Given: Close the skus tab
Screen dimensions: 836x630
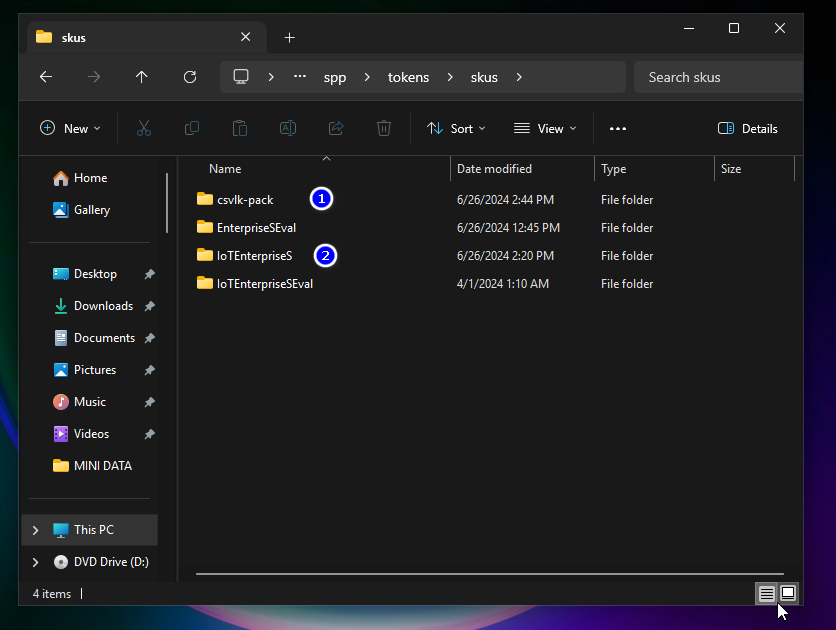Looking at the screenshot, I should (x=245, y=37).
